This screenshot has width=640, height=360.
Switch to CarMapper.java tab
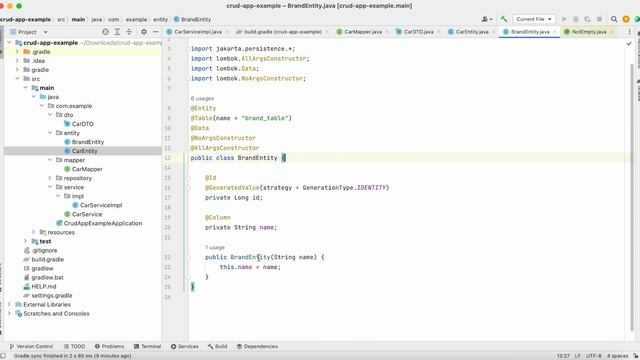point(363,32)
